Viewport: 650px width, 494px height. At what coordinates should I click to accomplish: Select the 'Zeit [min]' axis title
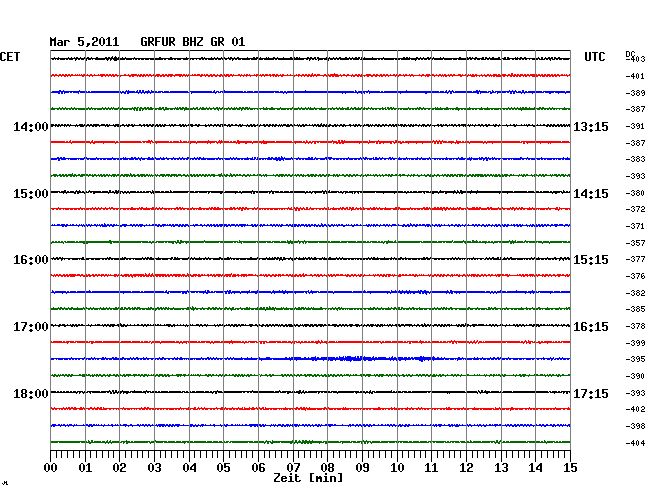coord(308,478)
